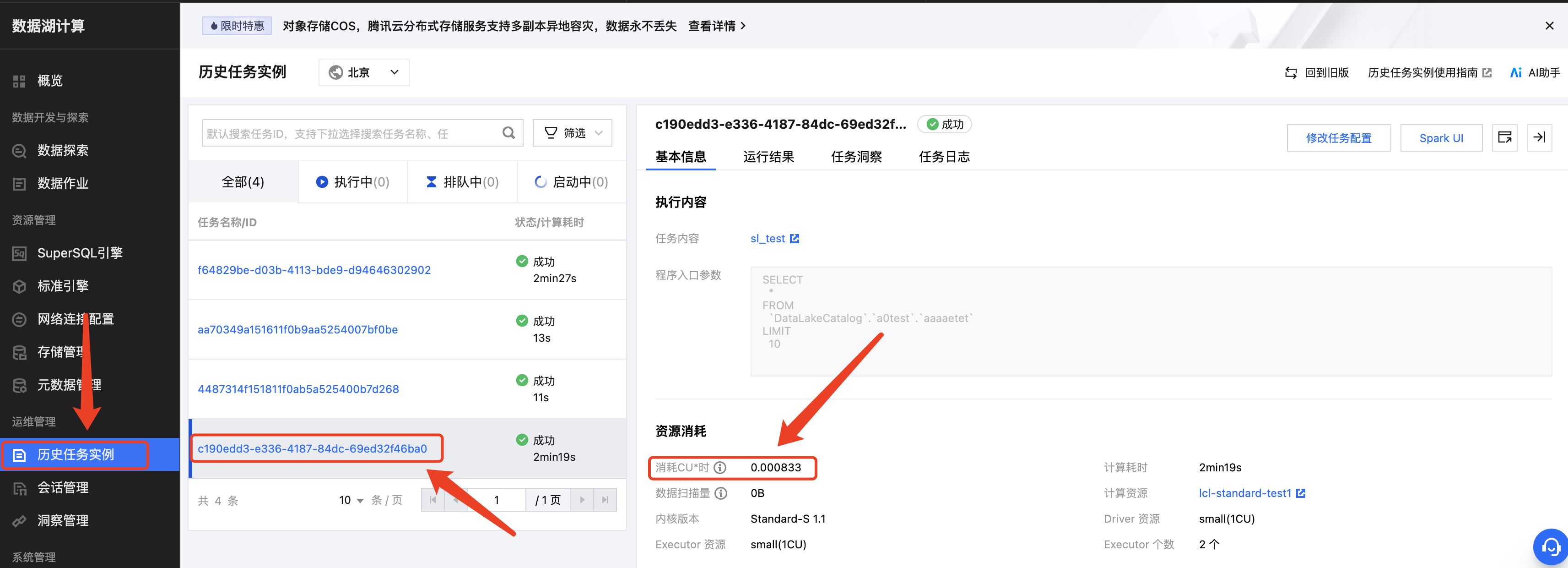Expand the 北京 region dropdown

click(x=364, y=72)
